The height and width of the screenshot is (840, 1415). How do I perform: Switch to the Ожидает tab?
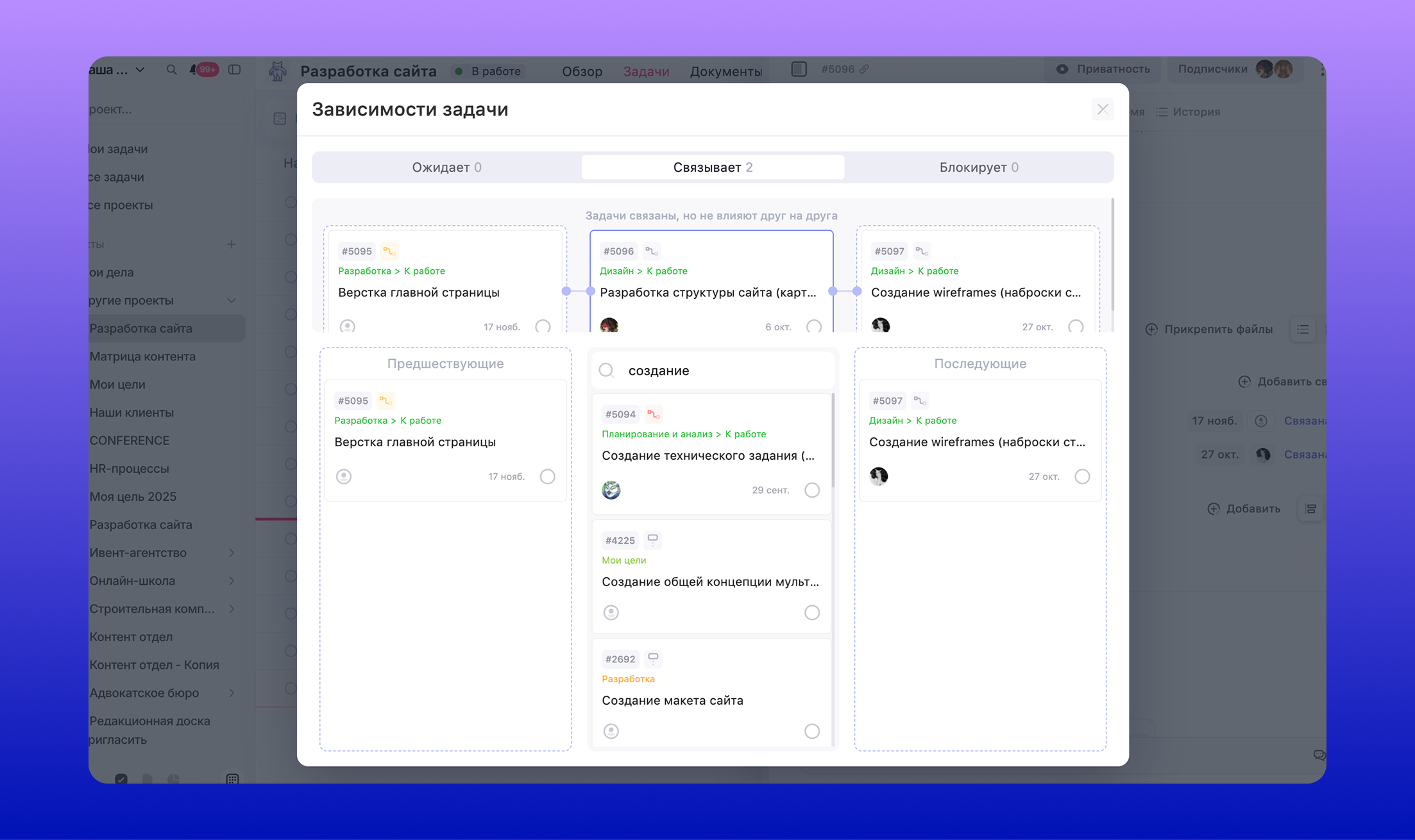tap(446, 167)
